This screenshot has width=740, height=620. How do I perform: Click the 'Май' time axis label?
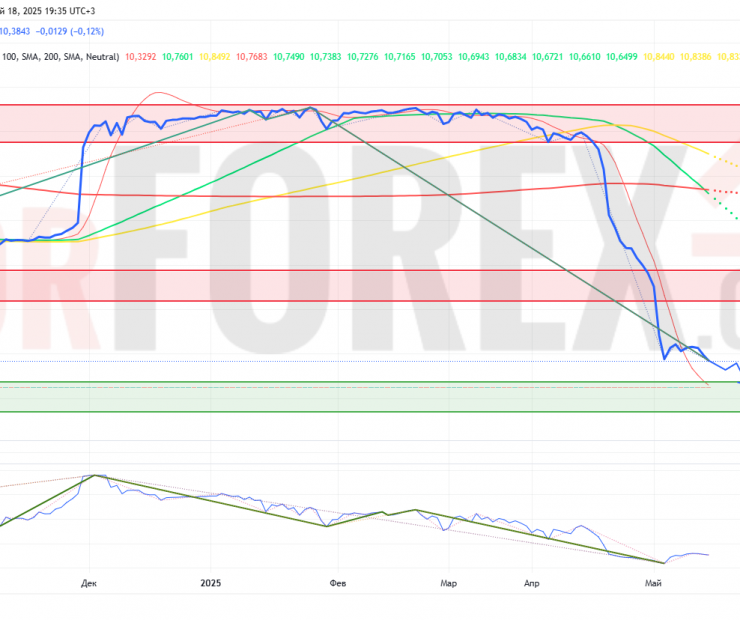654,584
